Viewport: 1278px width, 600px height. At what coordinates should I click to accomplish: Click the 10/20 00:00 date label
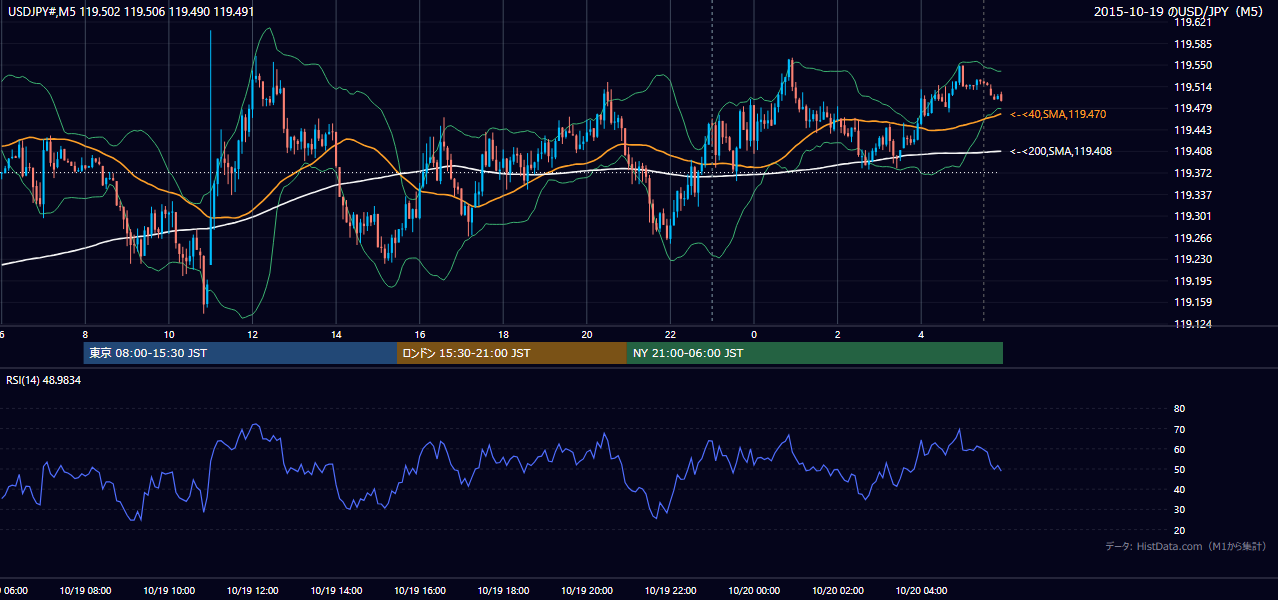click(754, 591)
